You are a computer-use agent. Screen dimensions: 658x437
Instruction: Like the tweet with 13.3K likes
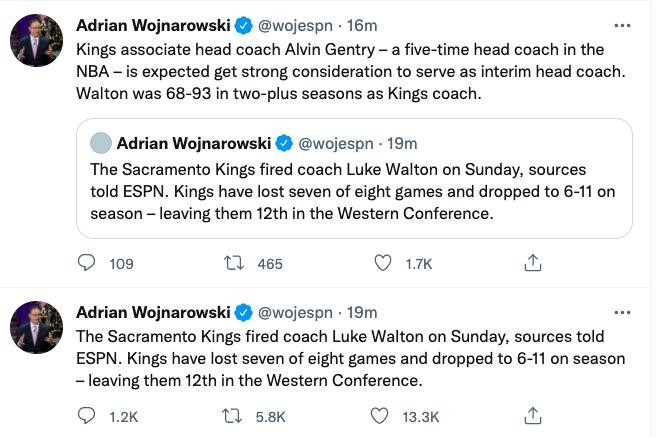(382, 415)
